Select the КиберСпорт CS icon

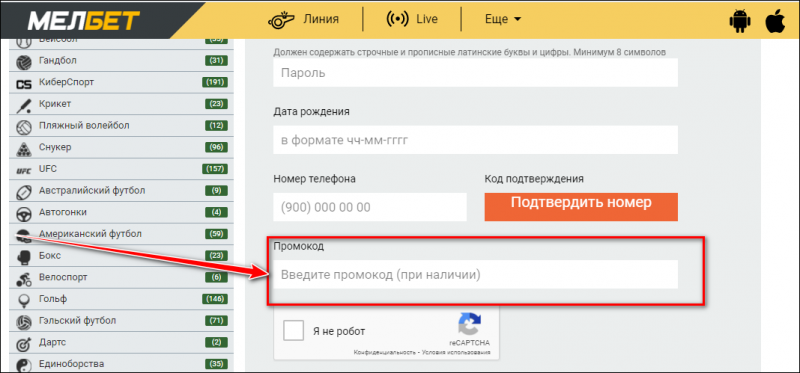pos(23,84)
